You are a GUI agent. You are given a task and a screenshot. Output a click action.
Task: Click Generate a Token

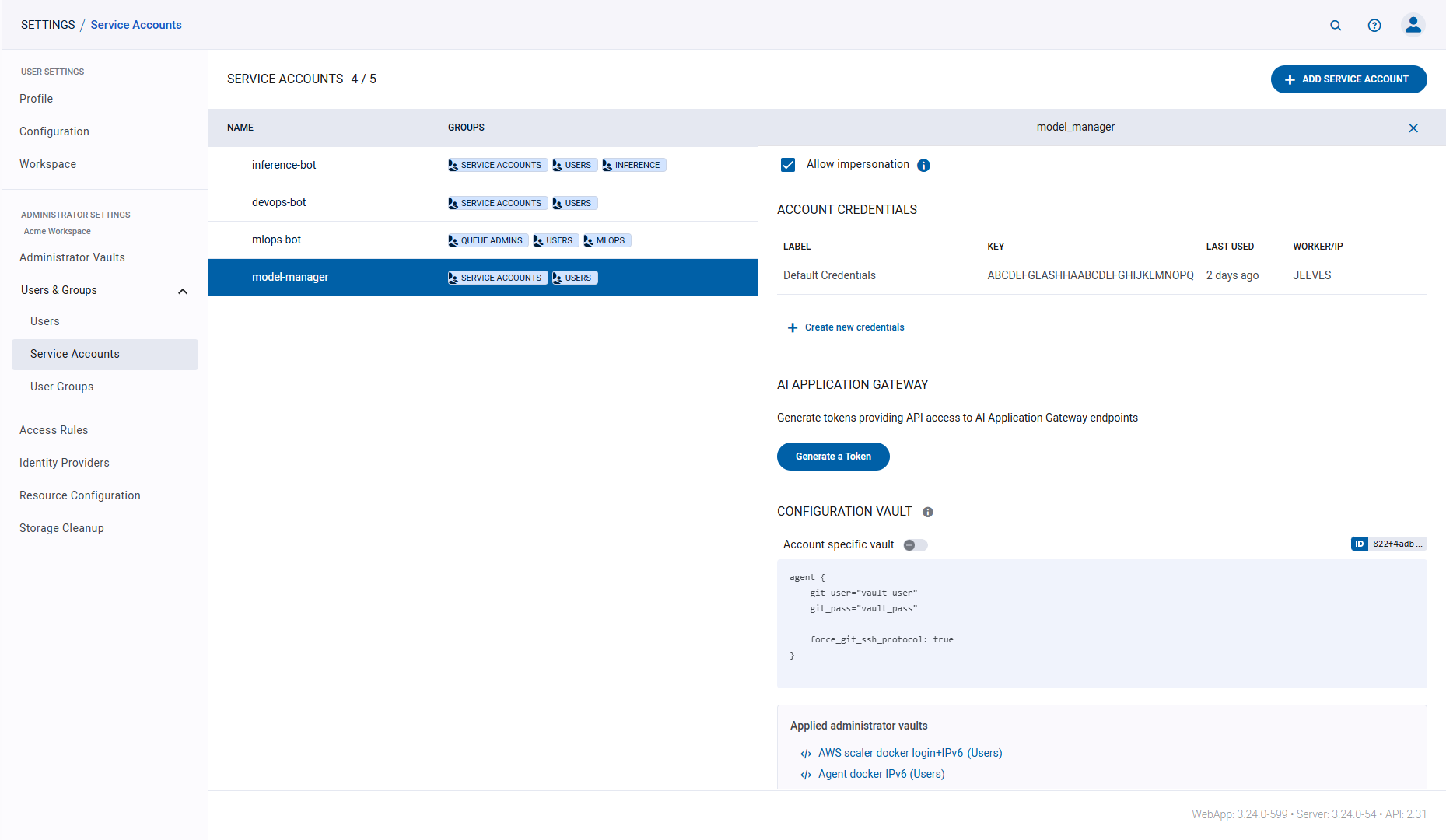coord(833,457)
